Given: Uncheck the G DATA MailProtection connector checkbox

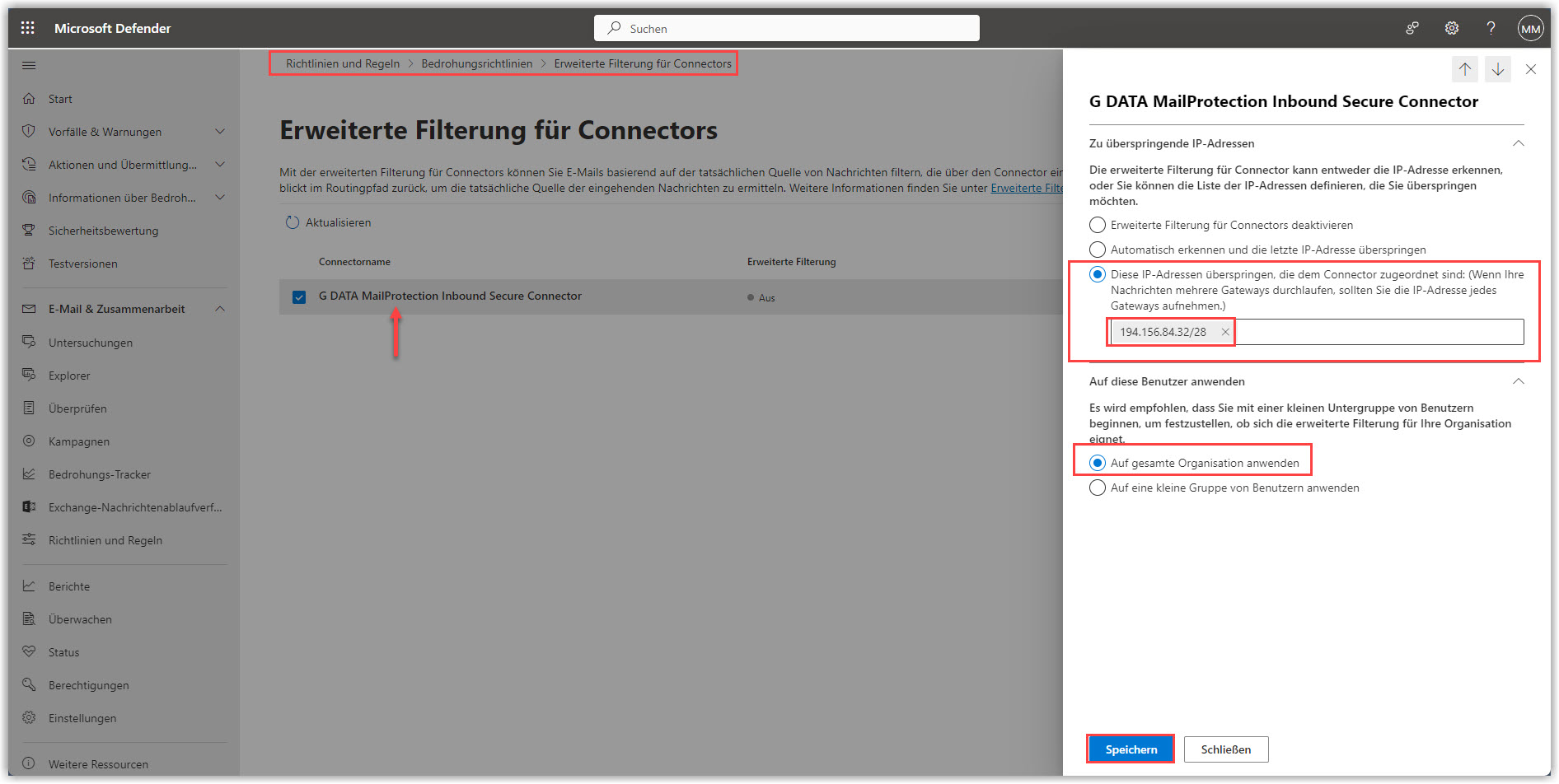Looking at the screenshot, I should [x=299, y=296].
